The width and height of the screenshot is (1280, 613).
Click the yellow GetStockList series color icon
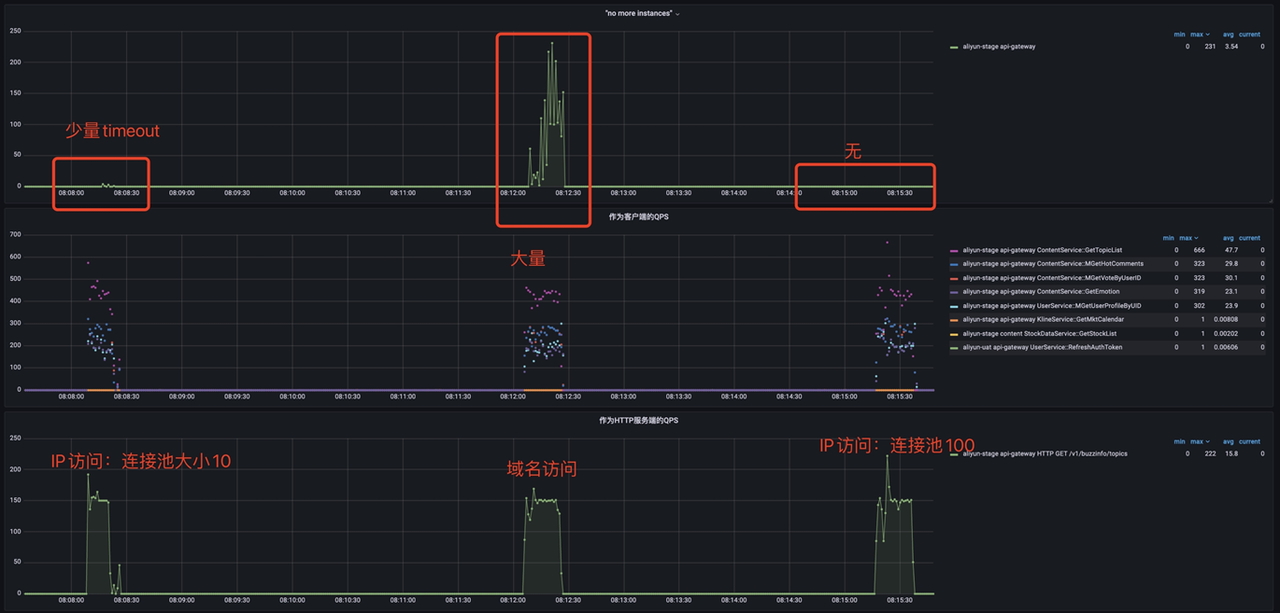pos(954,334)
